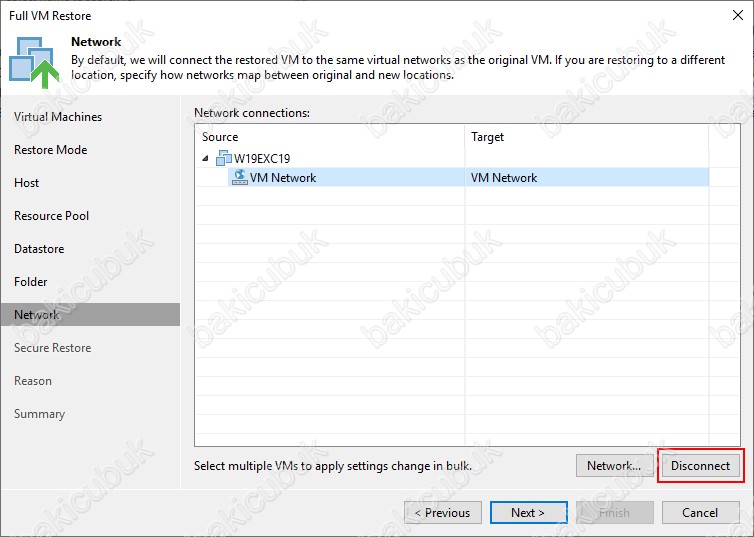The height and width of the screenshot is (537, 754).
Task: Select the Network step in sidebar
Action: pos(90,315)
